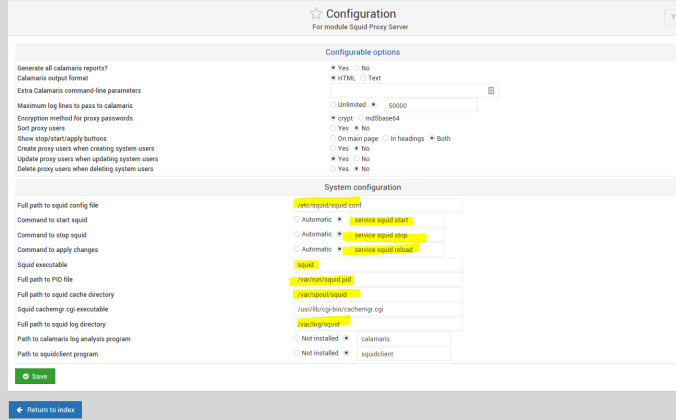The image size is (676, 420).
Task: Set Command to start squid to Automatic
Action: 297,219
